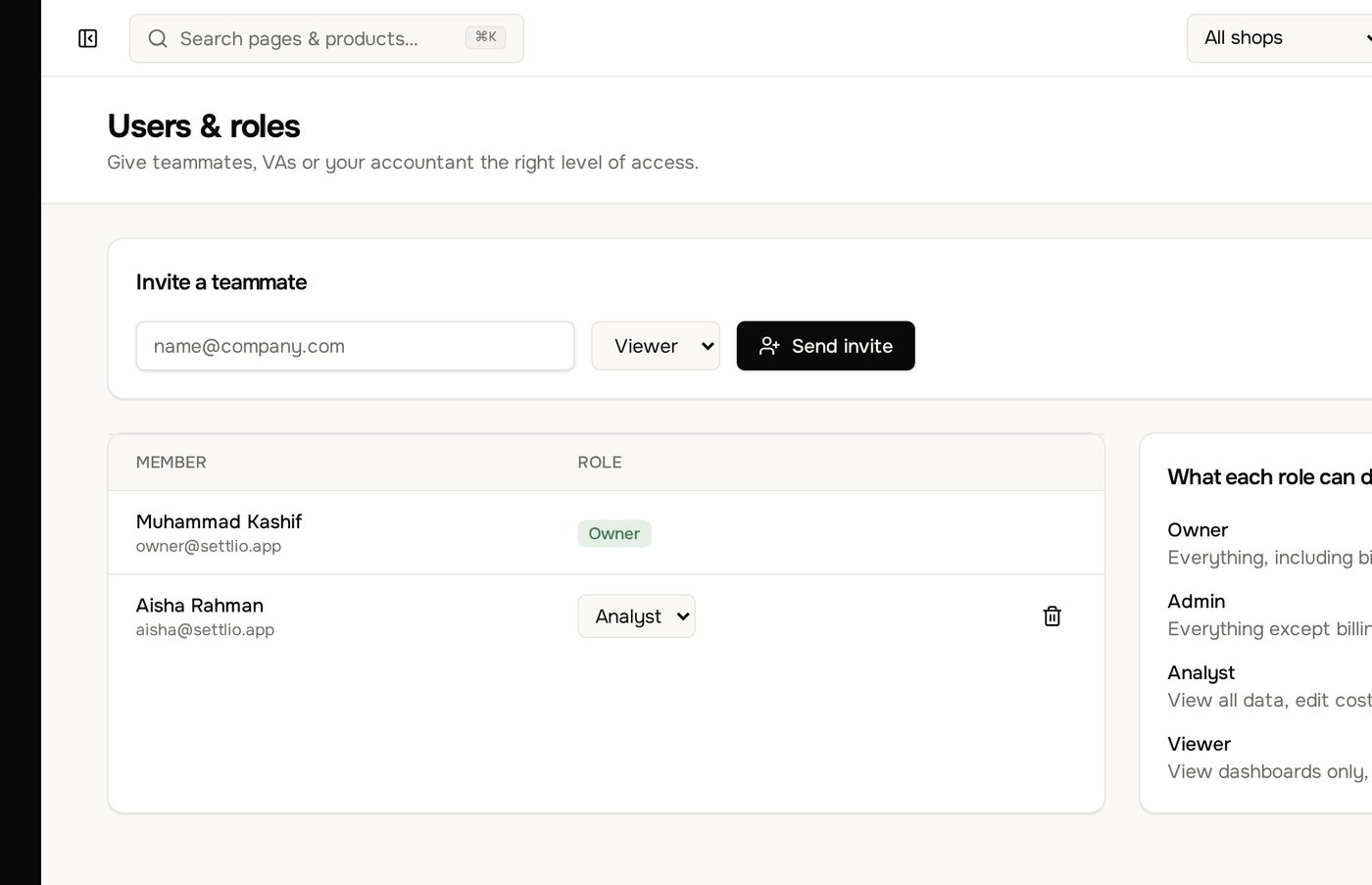Click aisha@settlio.app email text

(x=205, y=629)
